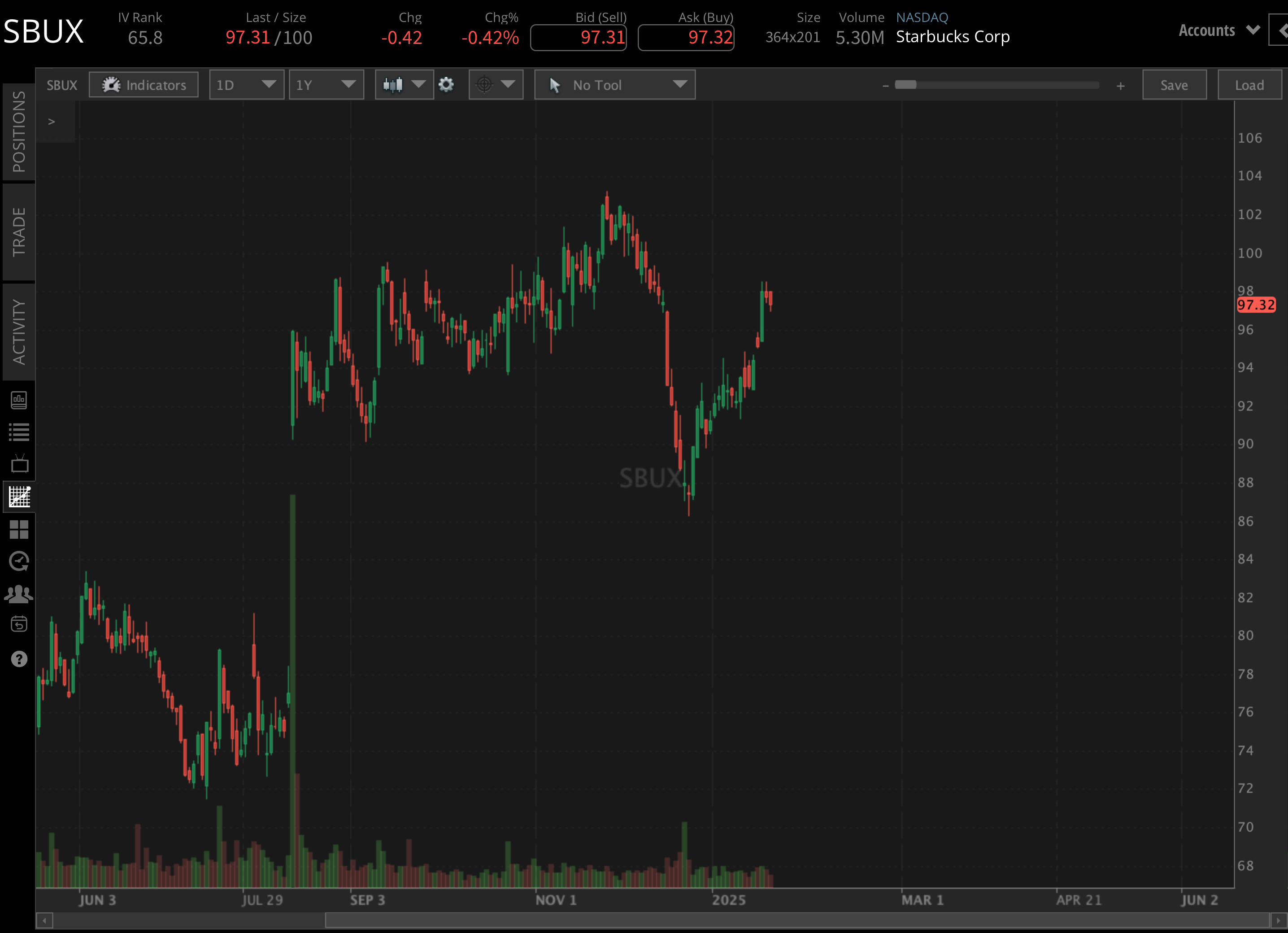Image resolution: width=1288 pixels, height=933 pixels.
Task: Click the watchlist icon in sidebar
Action: (x=19, y=431)
